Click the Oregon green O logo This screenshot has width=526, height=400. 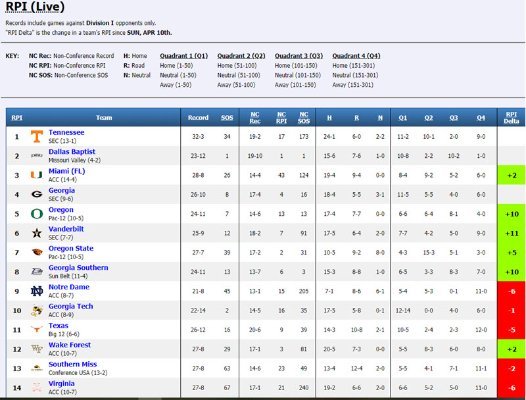pyautogui.click(x=37, y=214)
